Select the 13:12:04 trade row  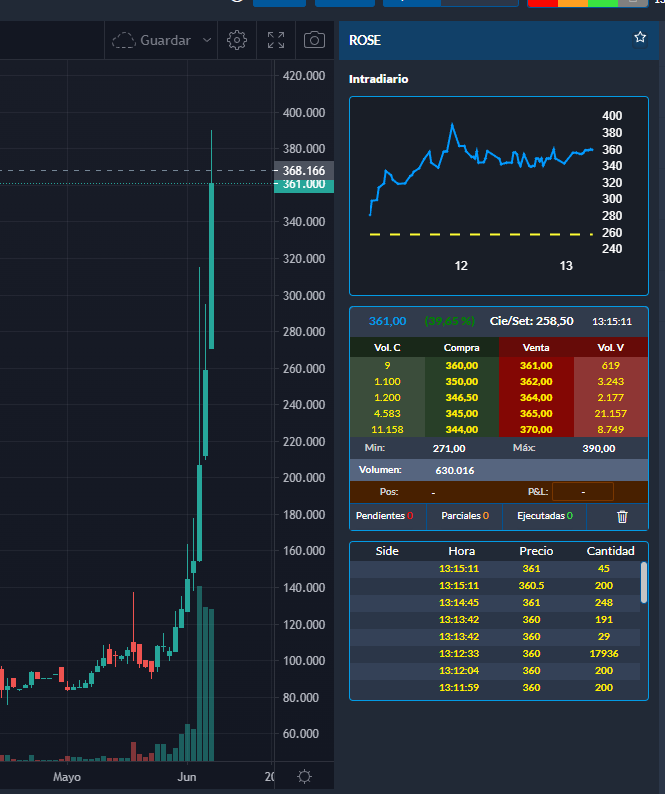495,670
